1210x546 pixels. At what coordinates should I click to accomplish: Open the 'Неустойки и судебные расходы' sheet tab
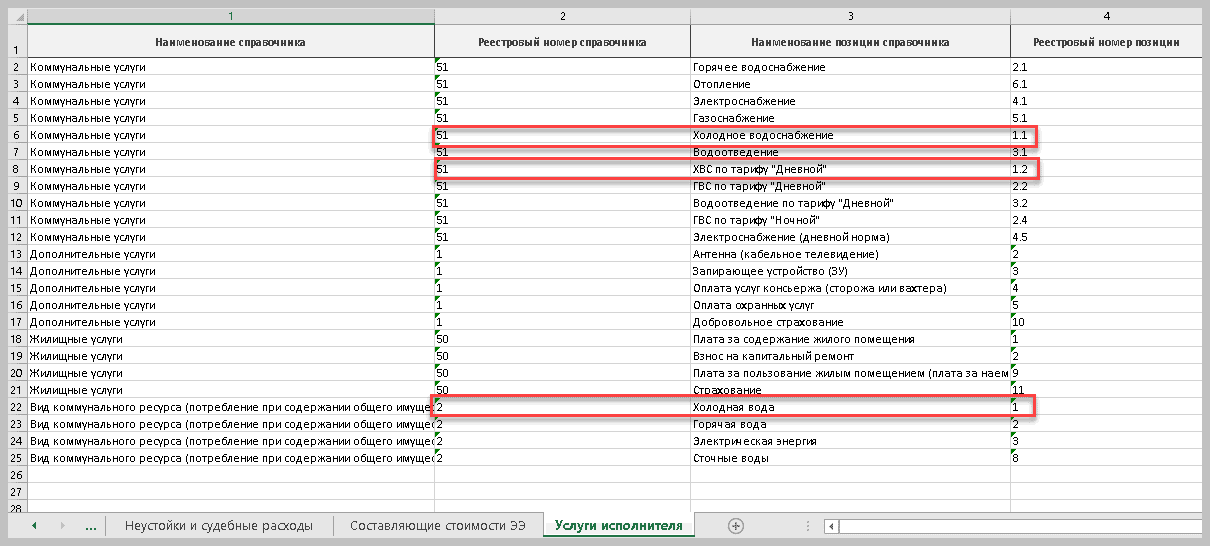pyautogui.click(x=218, y=525)
